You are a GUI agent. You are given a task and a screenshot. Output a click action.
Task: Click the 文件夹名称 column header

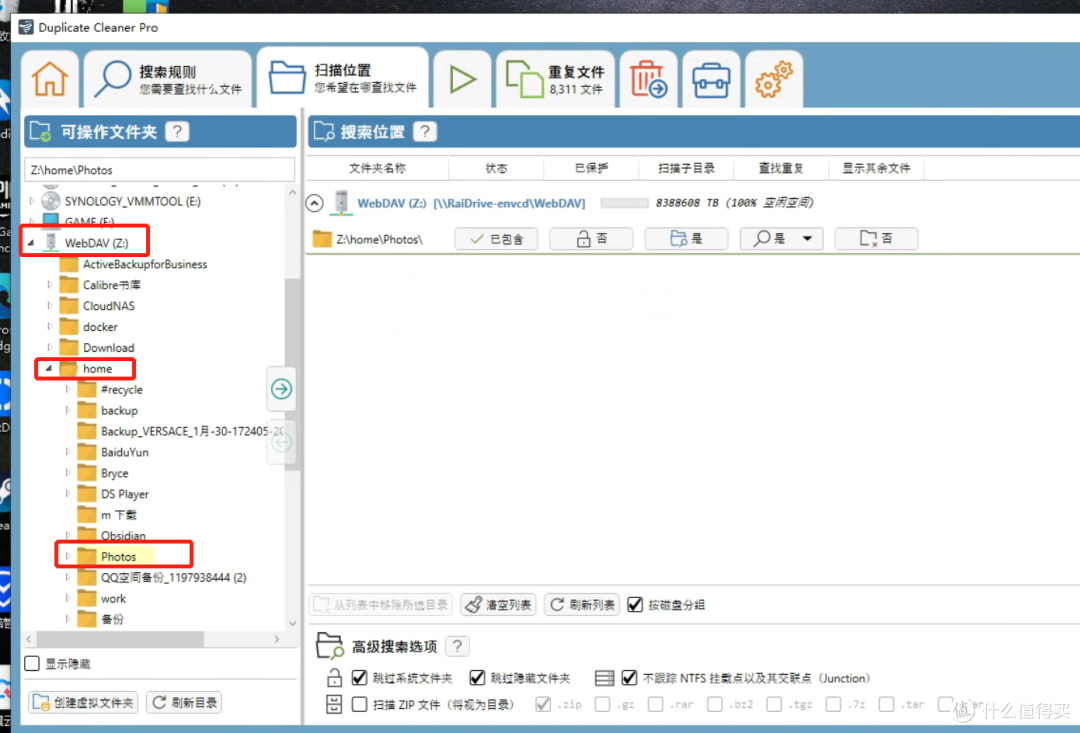click(377, 168)
